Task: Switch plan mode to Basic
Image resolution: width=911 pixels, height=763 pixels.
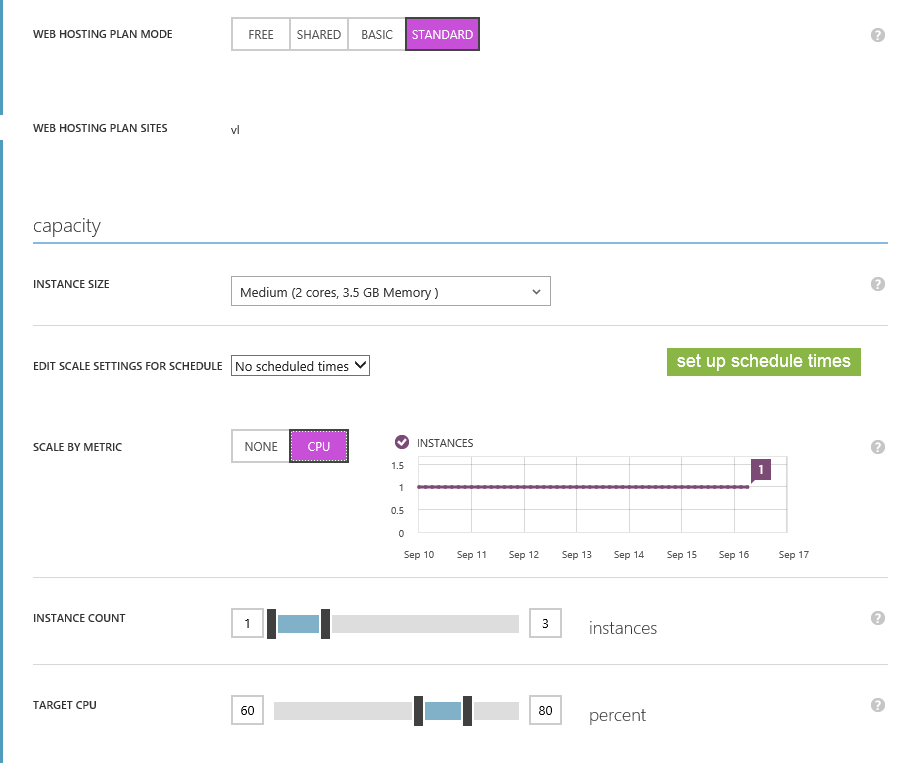Action: point(377,34)
